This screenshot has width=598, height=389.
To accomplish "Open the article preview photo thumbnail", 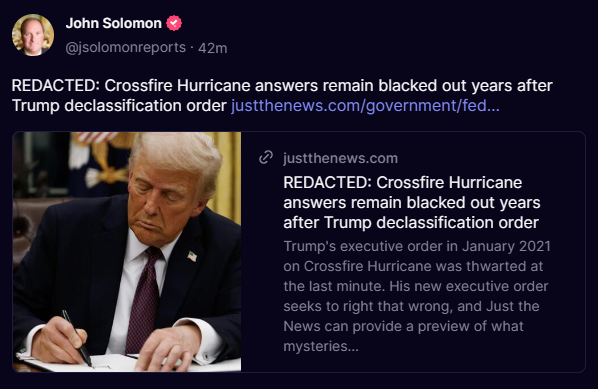I will [x=127, y=252].
